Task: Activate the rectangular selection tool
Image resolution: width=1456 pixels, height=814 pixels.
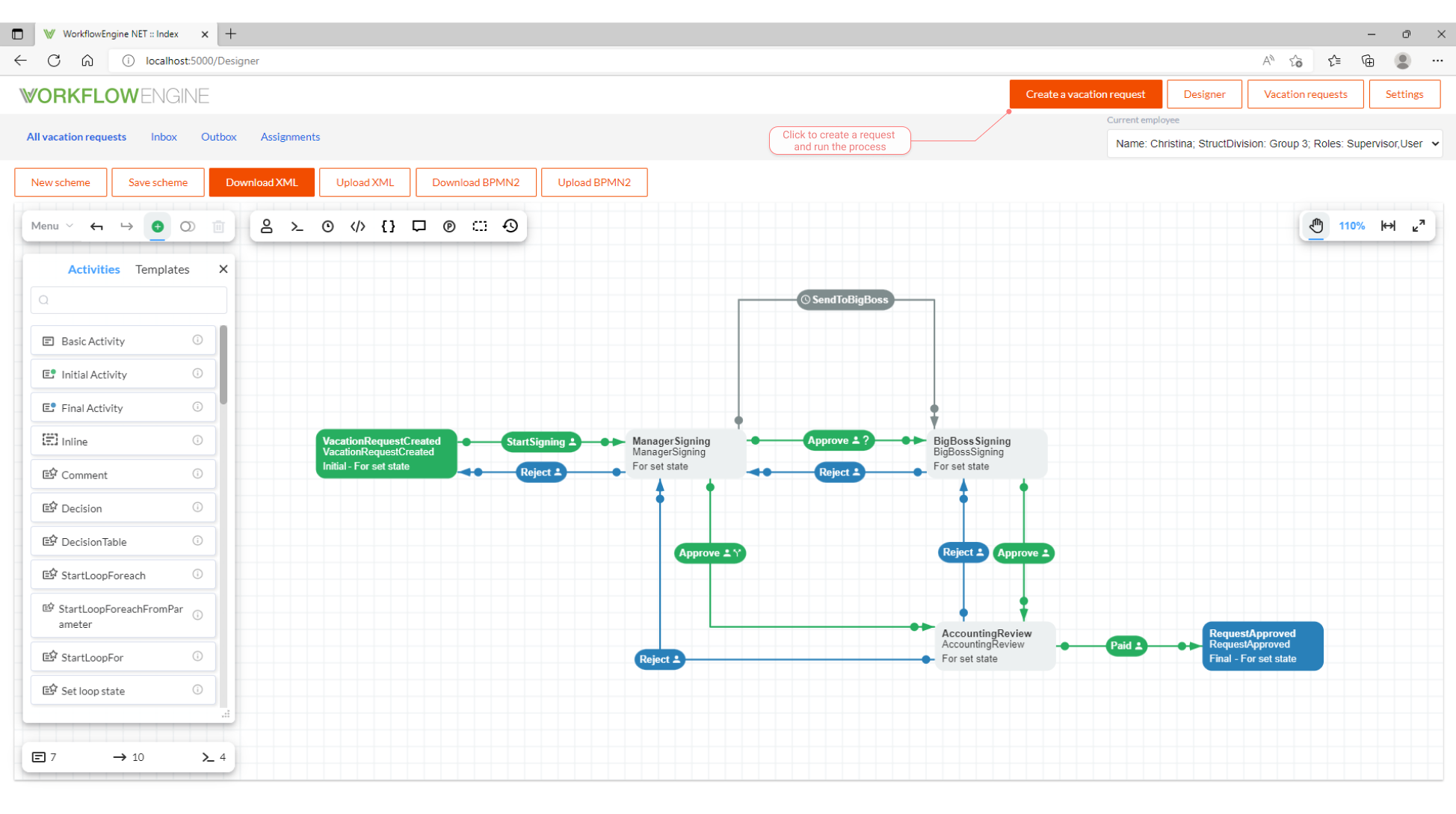Action: 479,226
